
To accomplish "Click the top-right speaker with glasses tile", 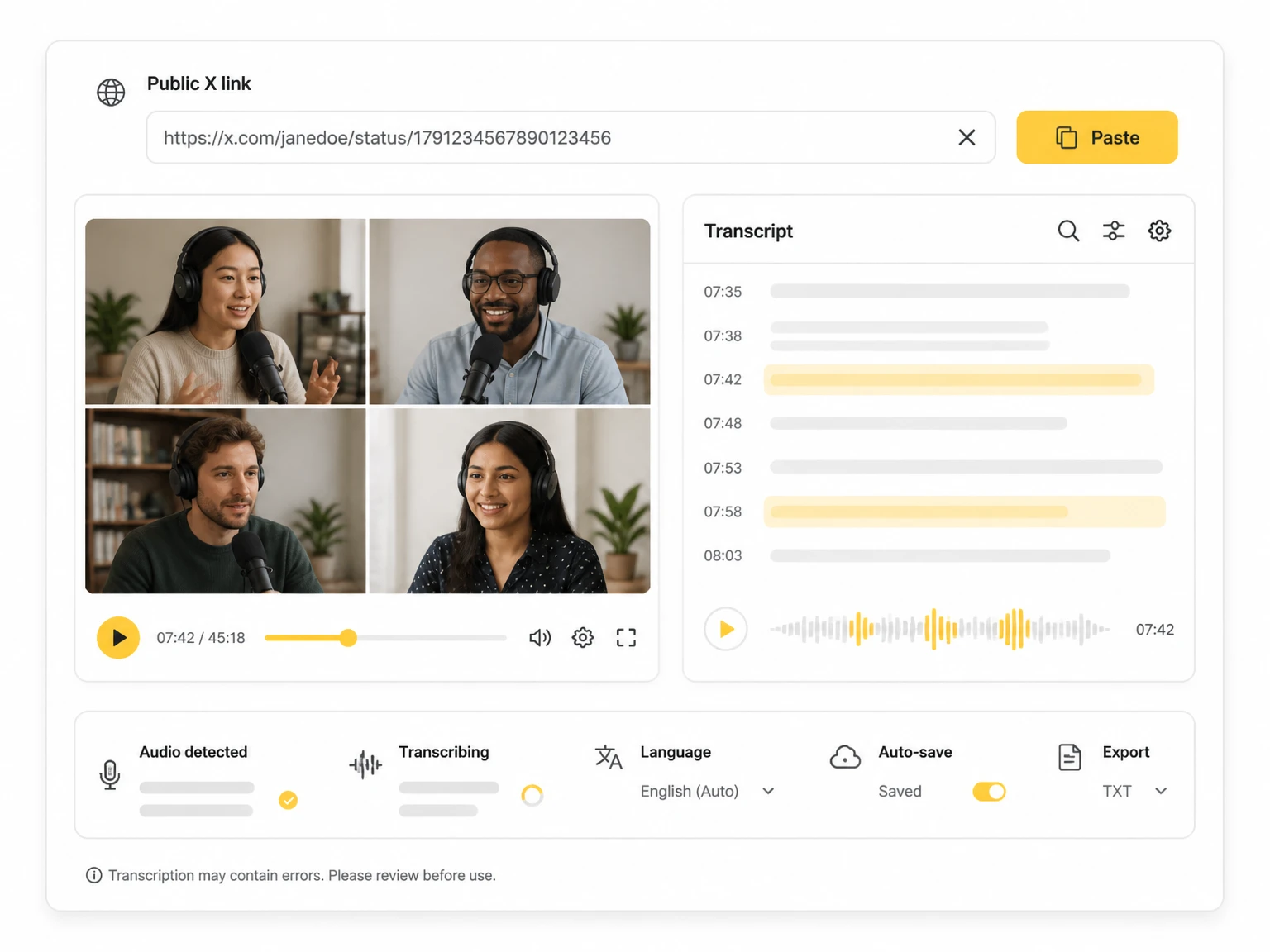I will click(x=509, y=312).
